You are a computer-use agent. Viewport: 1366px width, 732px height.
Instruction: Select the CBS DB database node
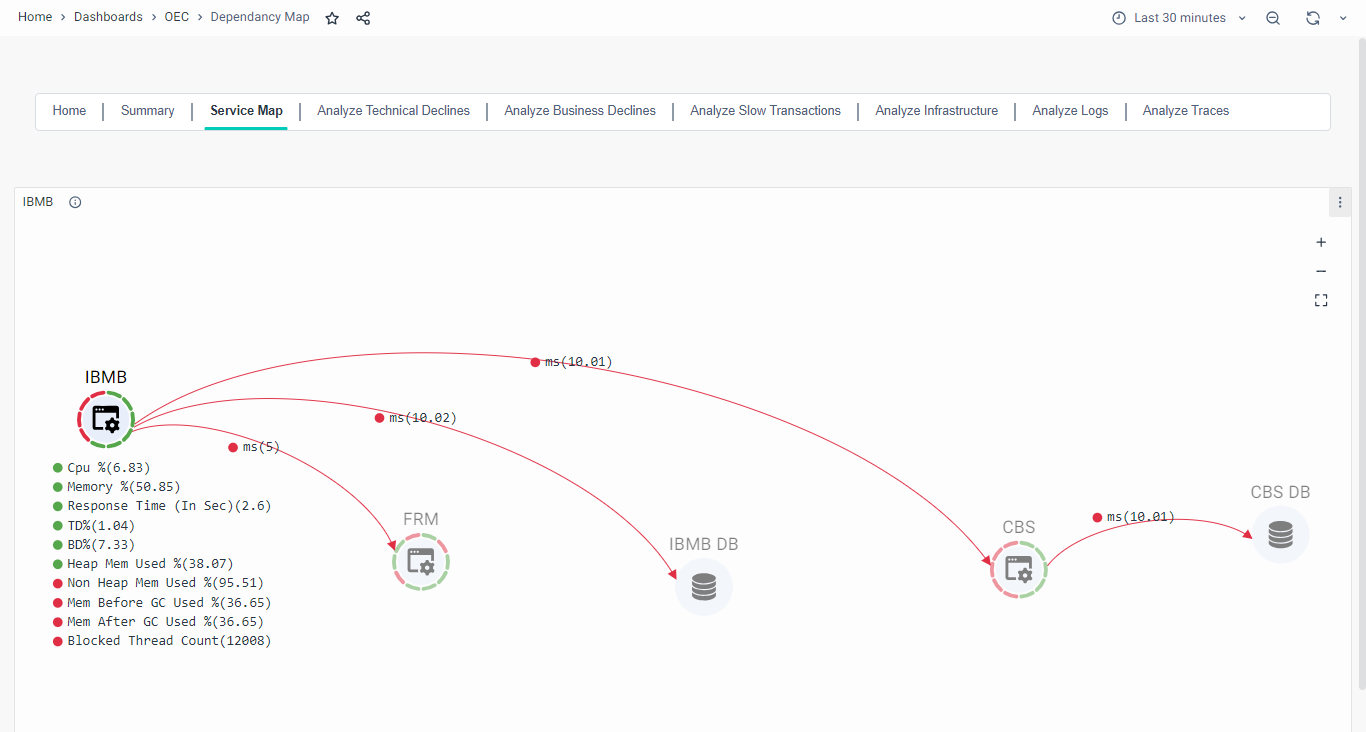tap(1280, 535)
